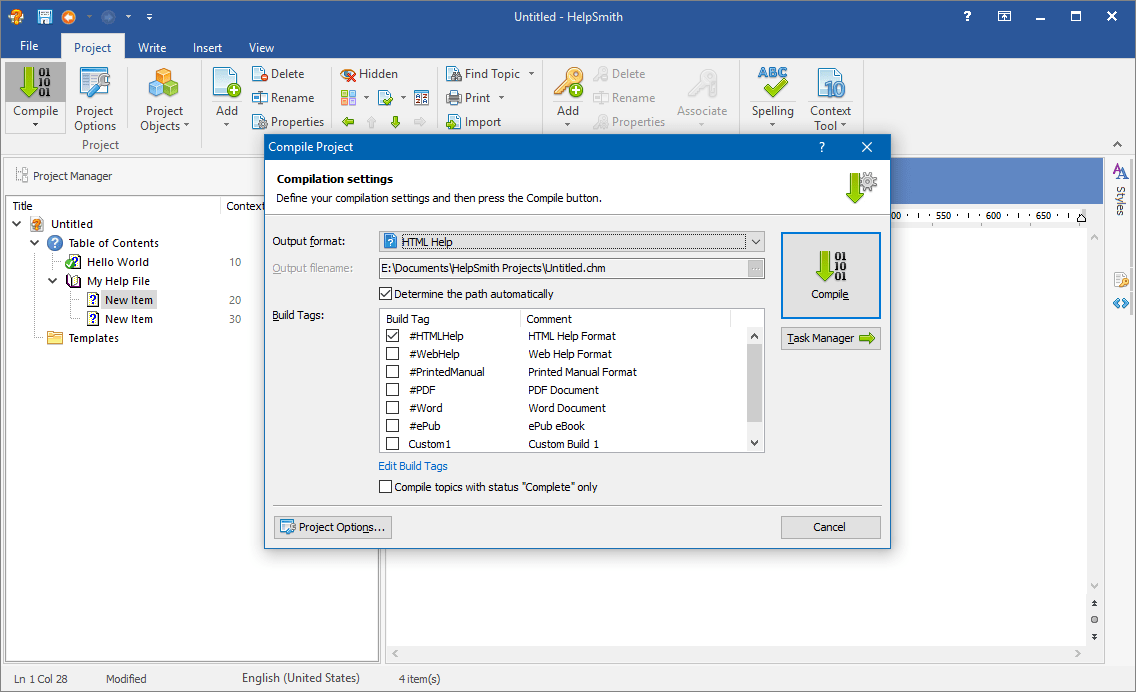Switch to the Write tab

point(152,48)
